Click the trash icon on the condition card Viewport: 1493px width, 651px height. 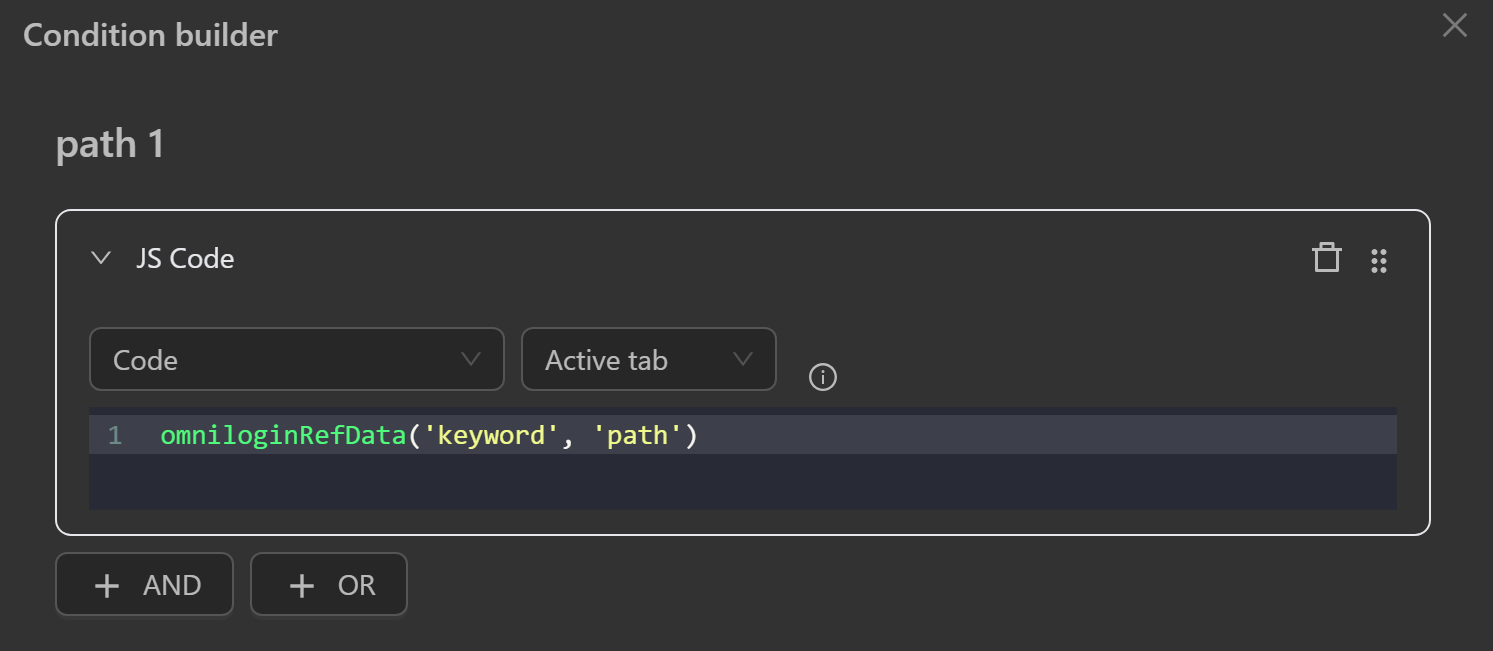[1327, 257]
